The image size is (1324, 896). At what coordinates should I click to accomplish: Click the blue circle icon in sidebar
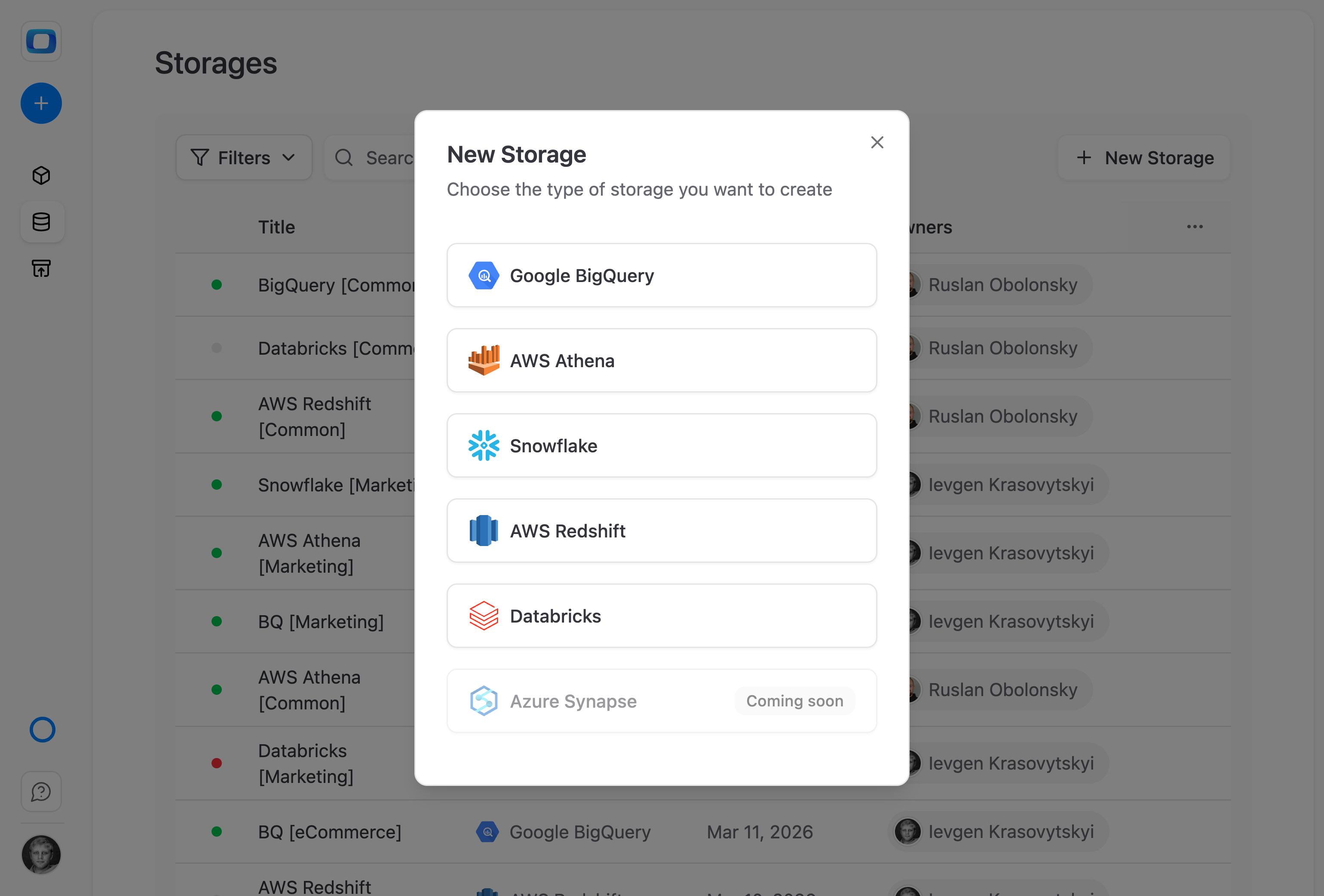point(42,730)
